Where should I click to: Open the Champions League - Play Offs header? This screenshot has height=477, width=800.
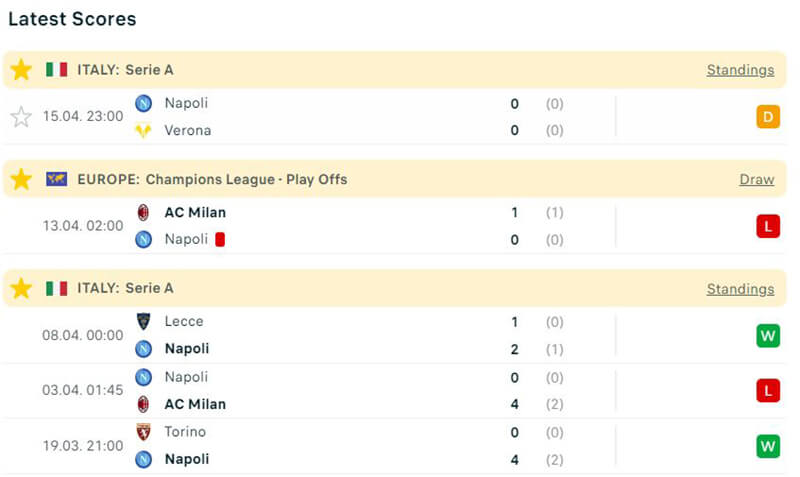246,180
